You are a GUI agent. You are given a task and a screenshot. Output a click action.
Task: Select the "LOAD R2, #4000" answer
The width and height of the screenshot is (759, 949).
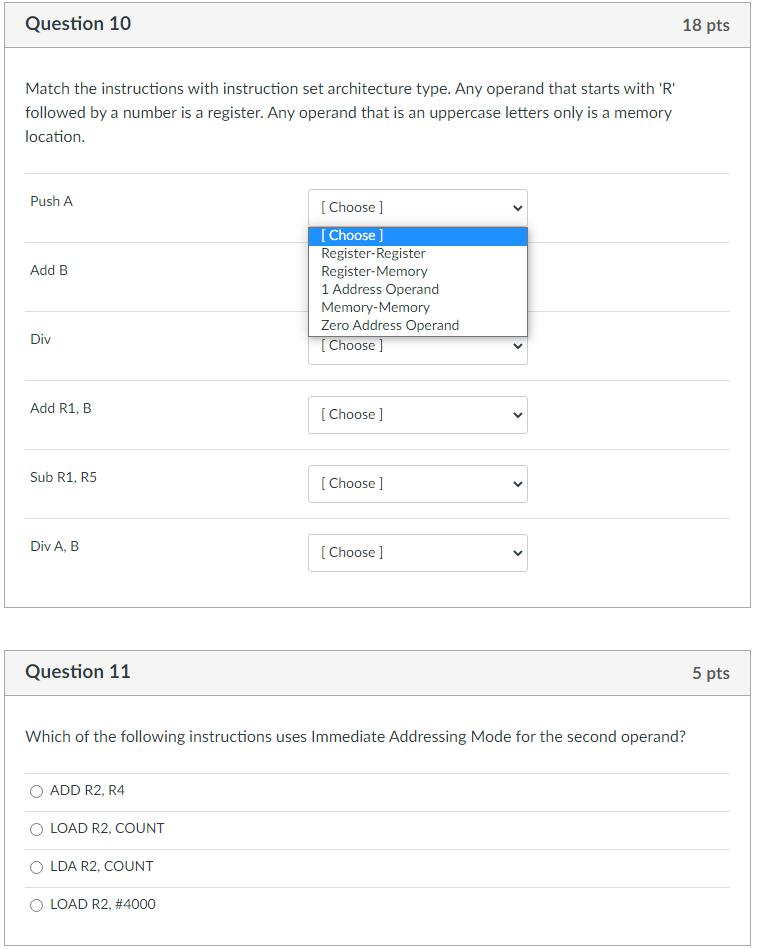(x=36, y=904)
